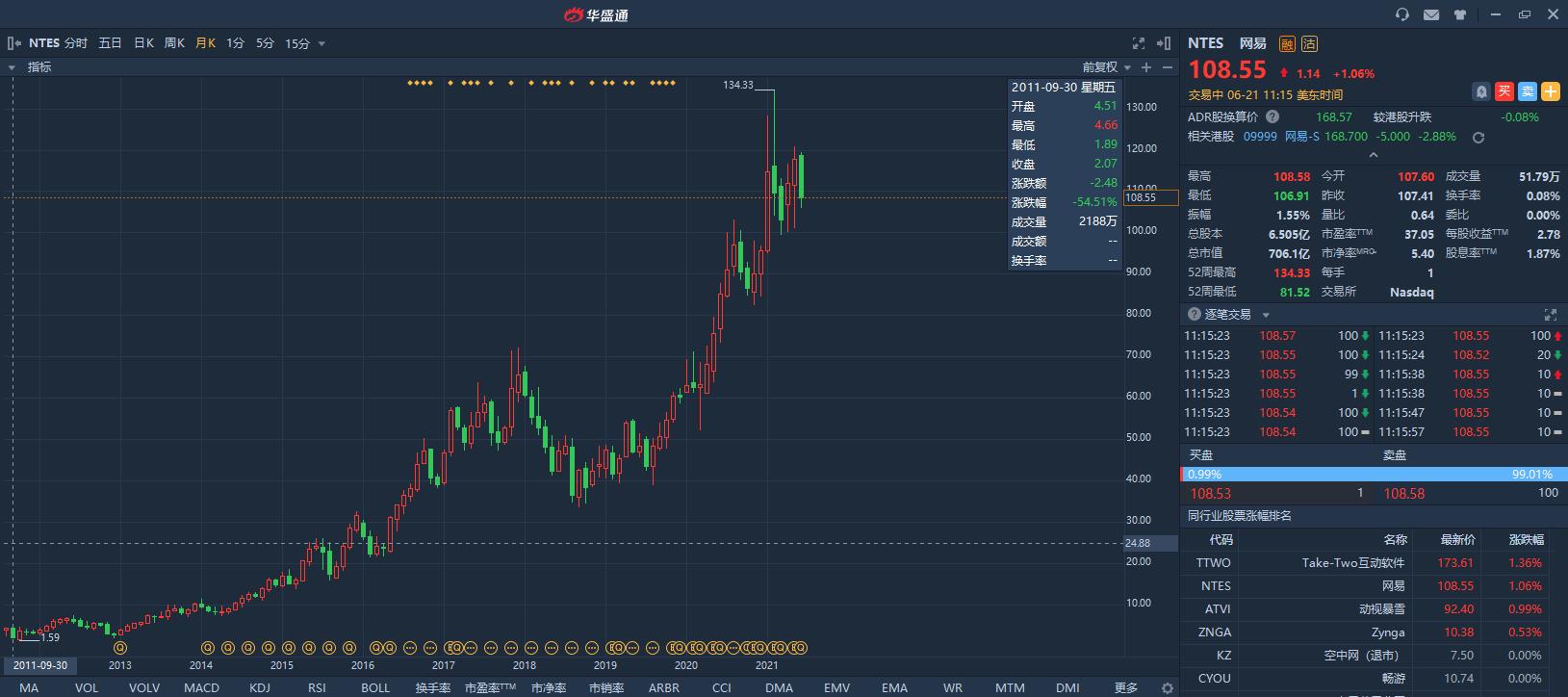Enable the KDJ indicator
Viewport: 1568px width, 697px height.
(260, 688)
